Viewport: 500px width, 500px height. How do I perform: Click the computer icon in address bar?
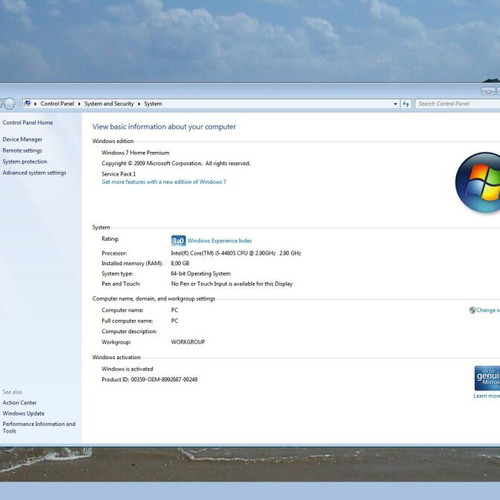28,103
